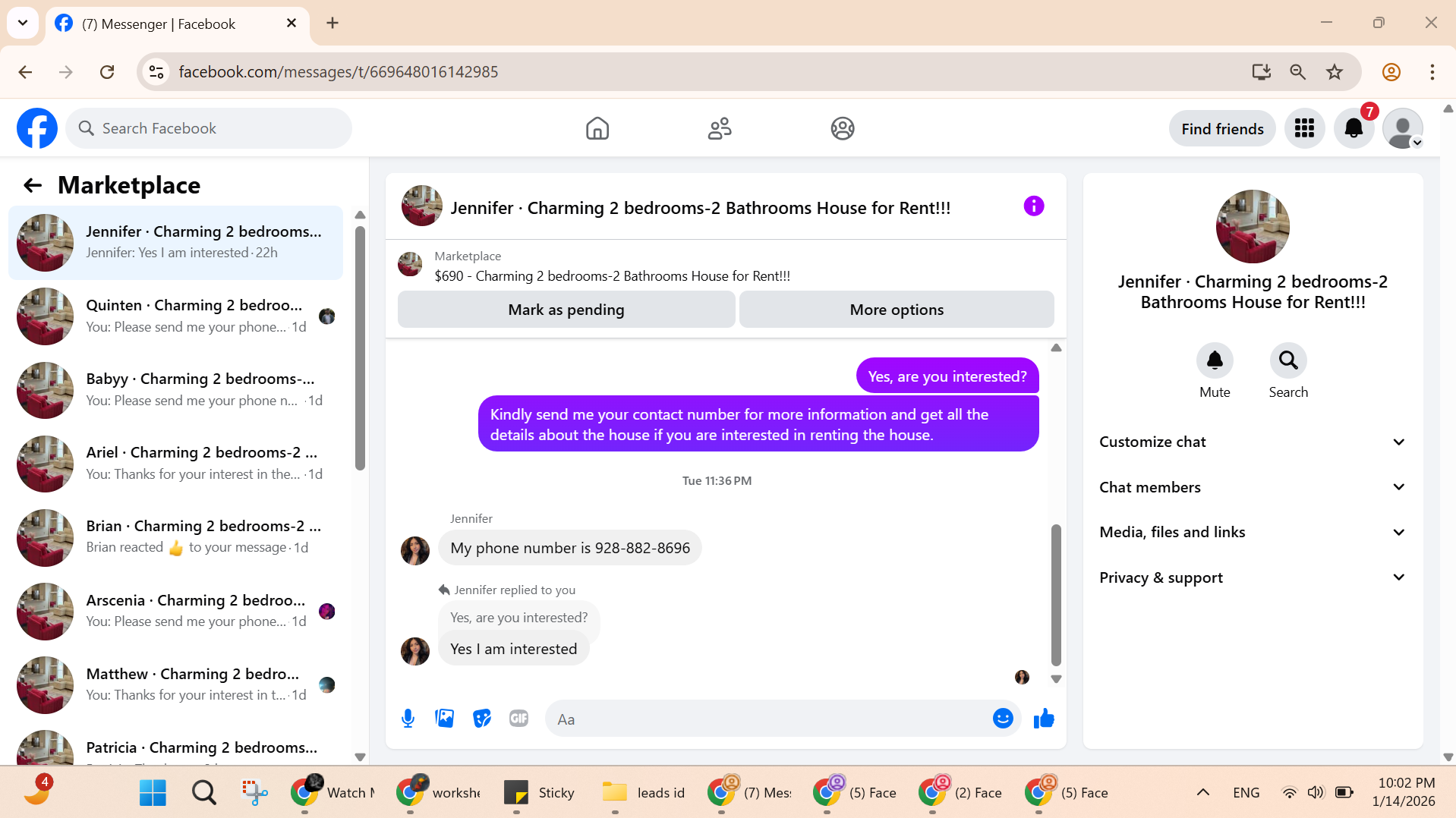Open the install app icon in address bar

1261,72
